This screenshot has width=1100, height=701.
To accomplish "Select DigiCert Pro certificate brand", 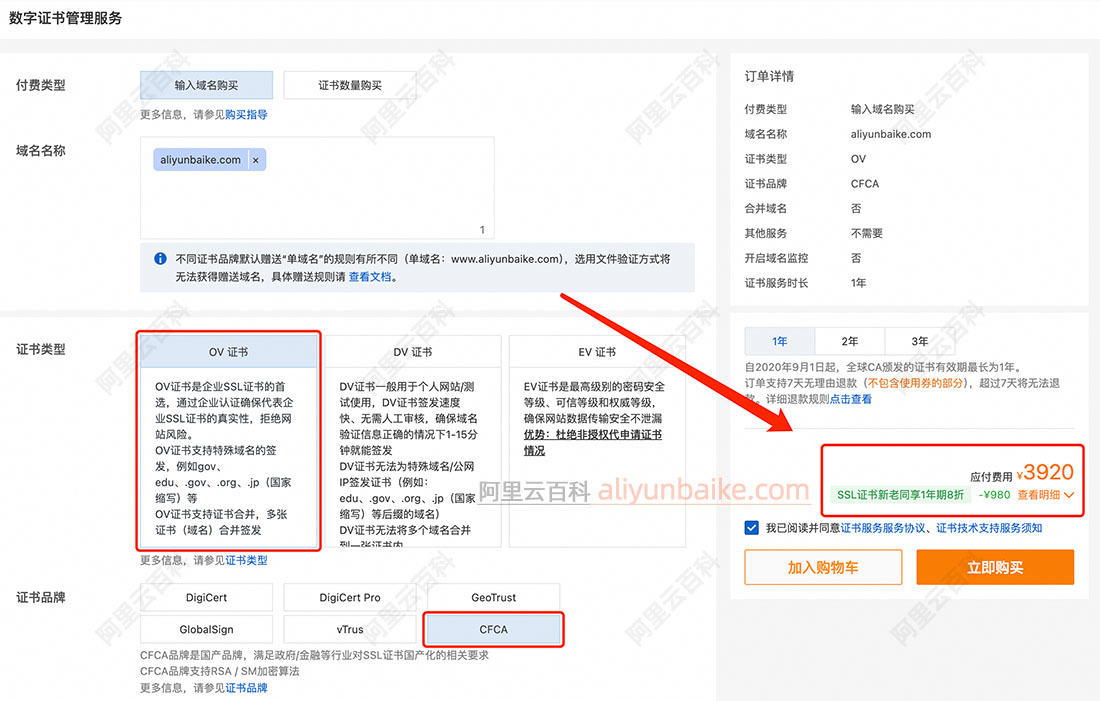I will click(350, 597).
